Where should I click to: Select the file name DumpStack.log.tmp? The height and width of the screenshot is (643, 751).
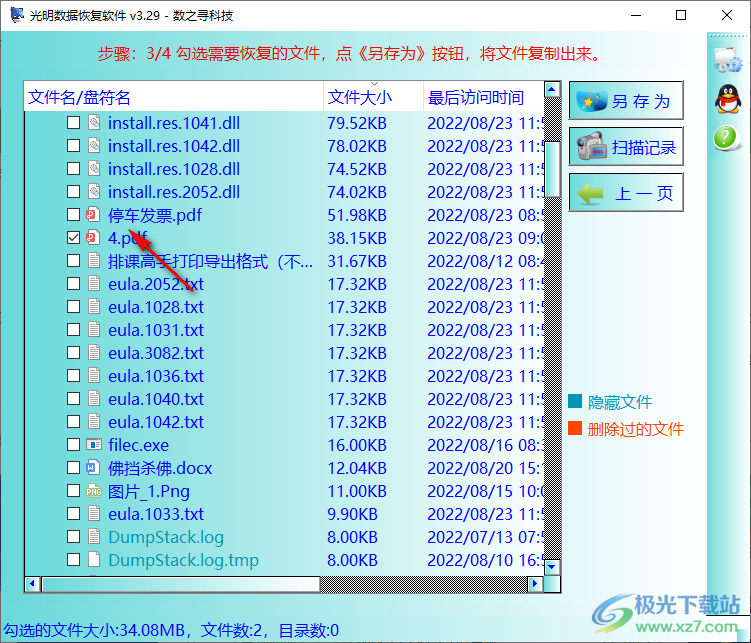[x=183, y=560]
